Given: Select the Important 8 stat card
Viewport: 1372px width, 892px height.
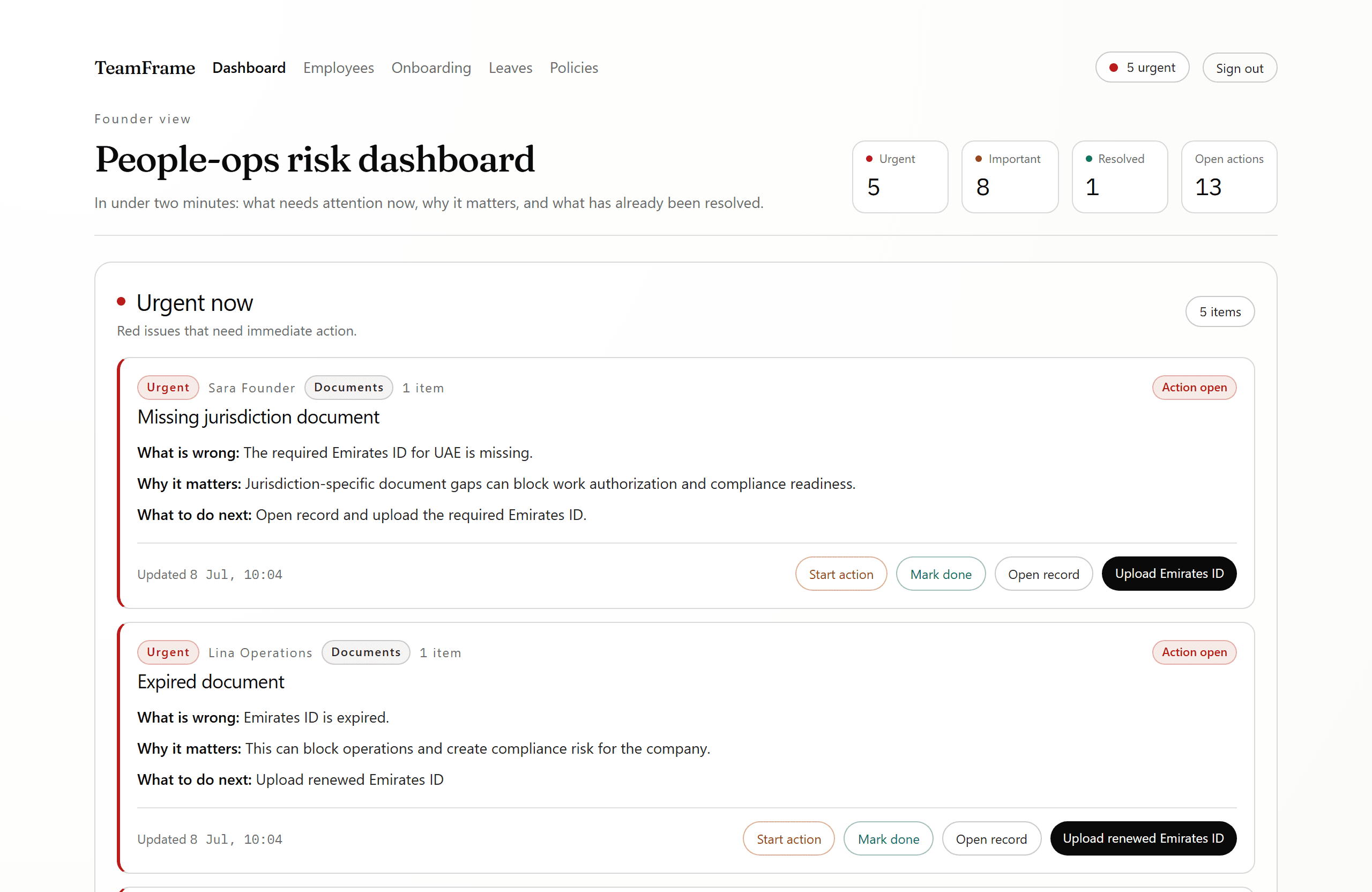Looking at the screenshot, I should pos(1009,176).
